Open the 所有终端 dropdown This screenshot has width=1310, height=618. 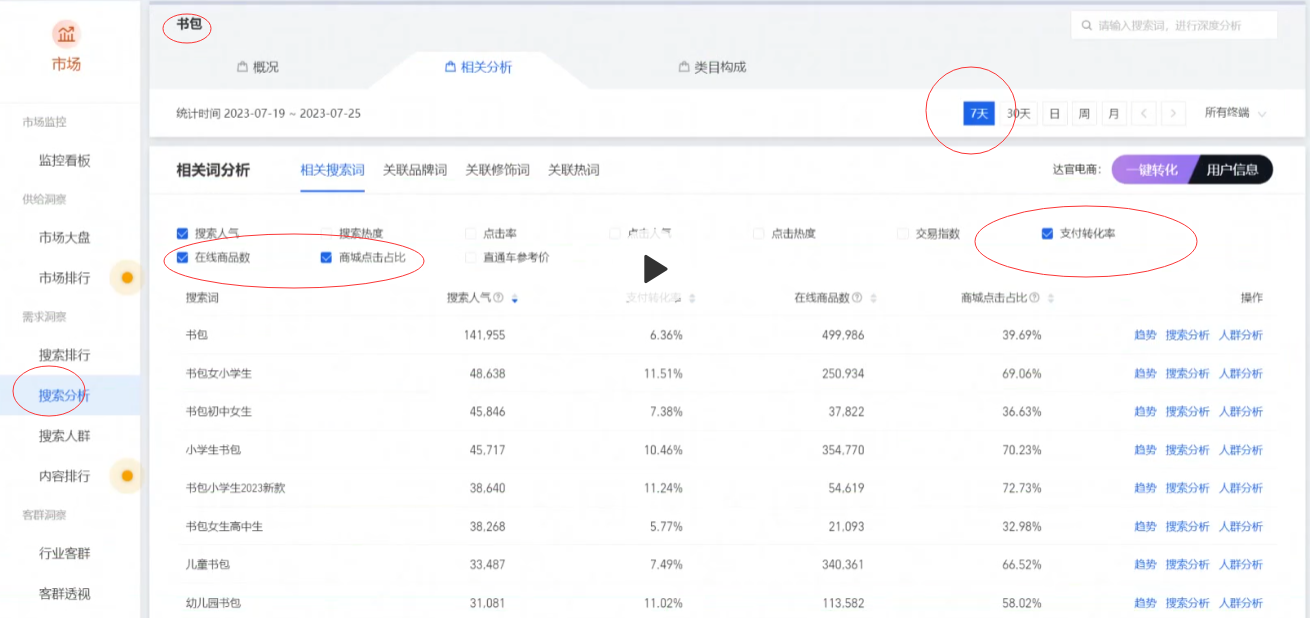coord(1235,114)
